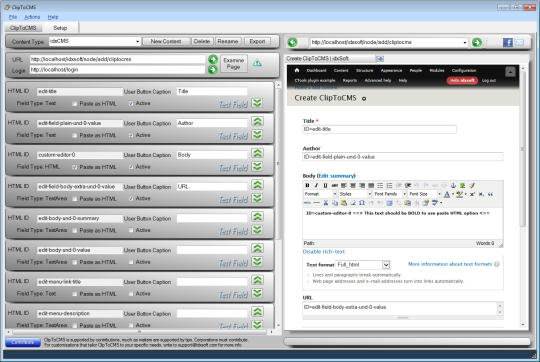Open the Help menu

pos(53,17)
